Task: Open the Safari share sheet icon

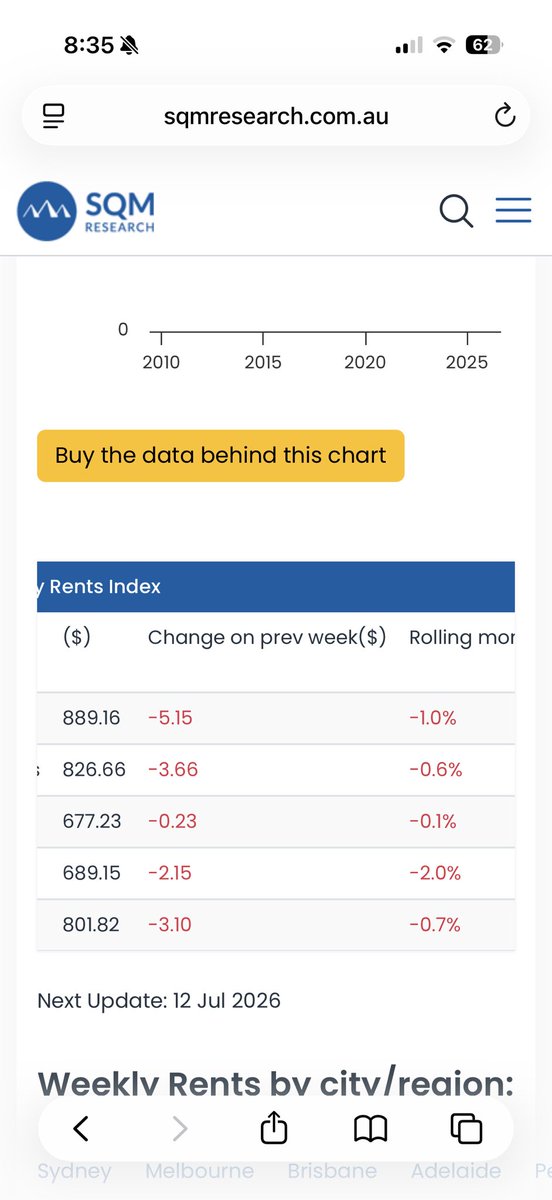Action: 274,1128
